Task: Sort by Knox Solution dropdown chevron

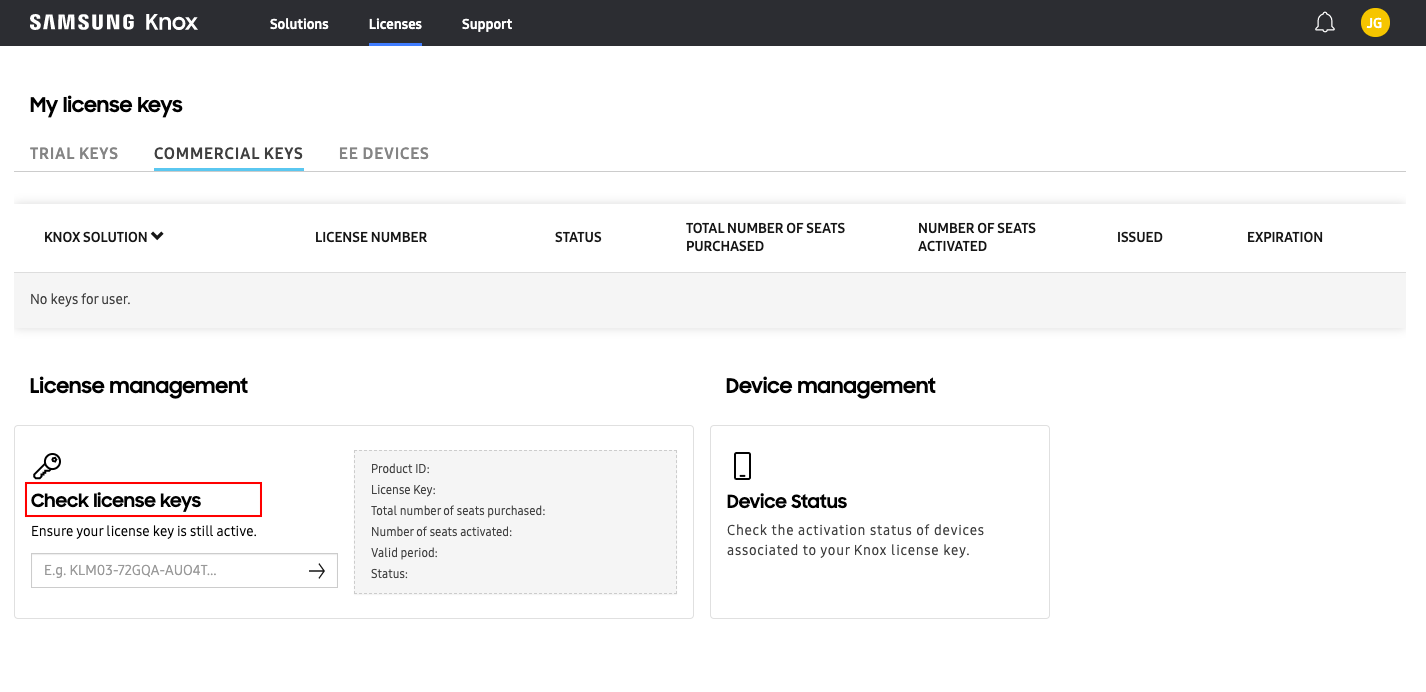Action: (157, 237)
